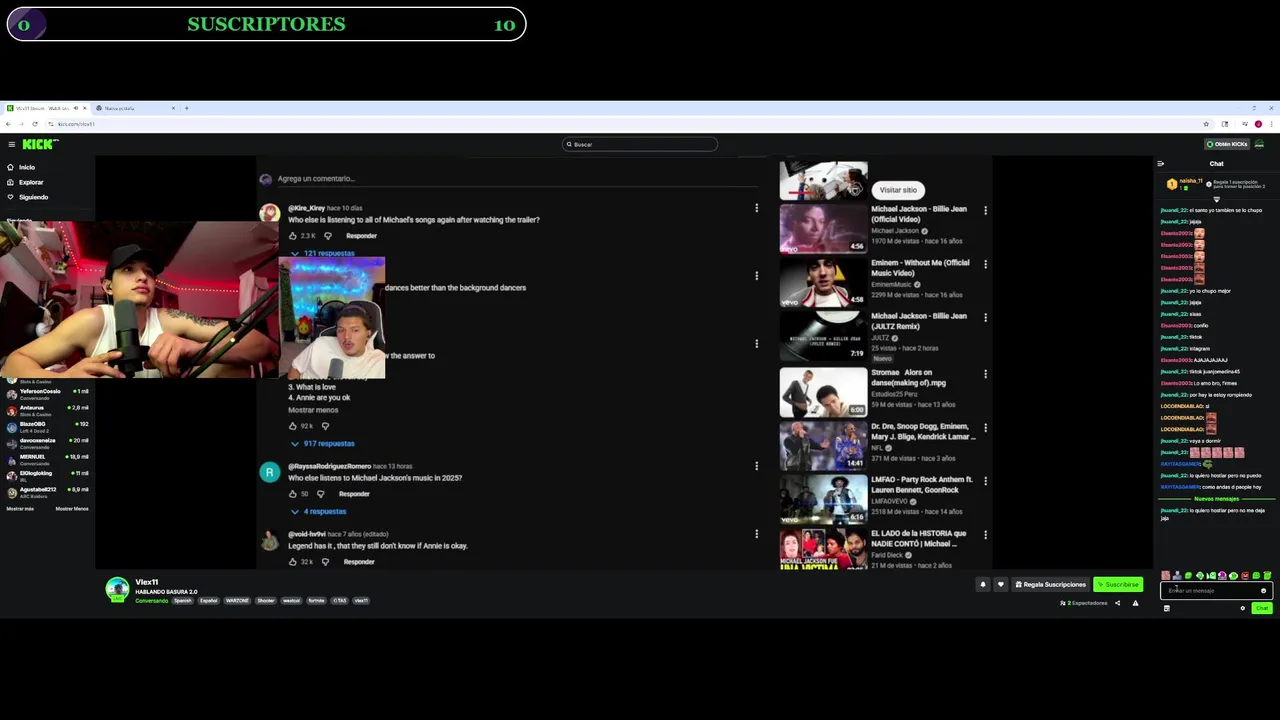Expand the 917 respuestas thread

tap(323, 443)
